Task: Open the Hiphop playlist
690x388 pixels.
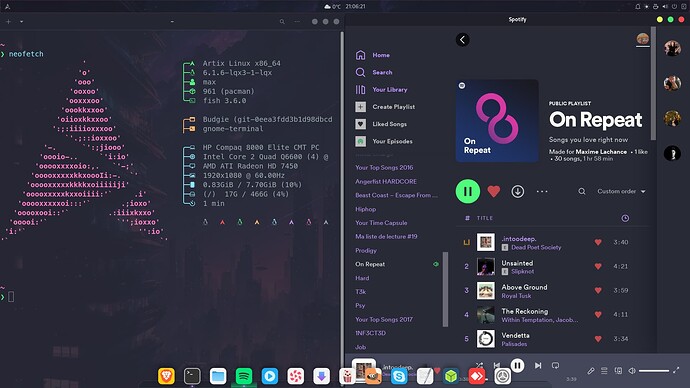Action: pyautogui.click(x=366, y=209)
